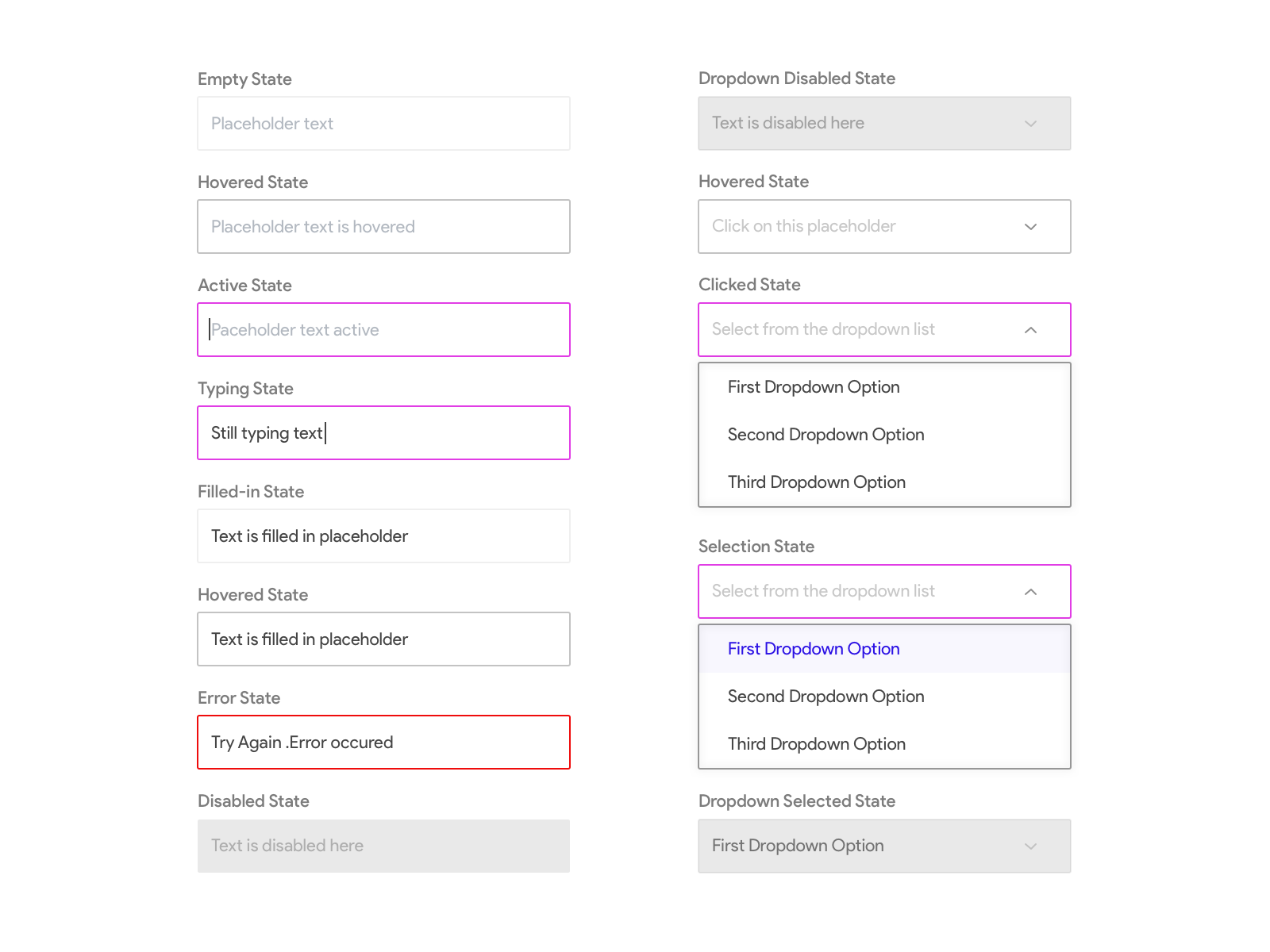
Task: Choose the highlighted 'First Dropdown Option' entry
Action: [813, 648]
